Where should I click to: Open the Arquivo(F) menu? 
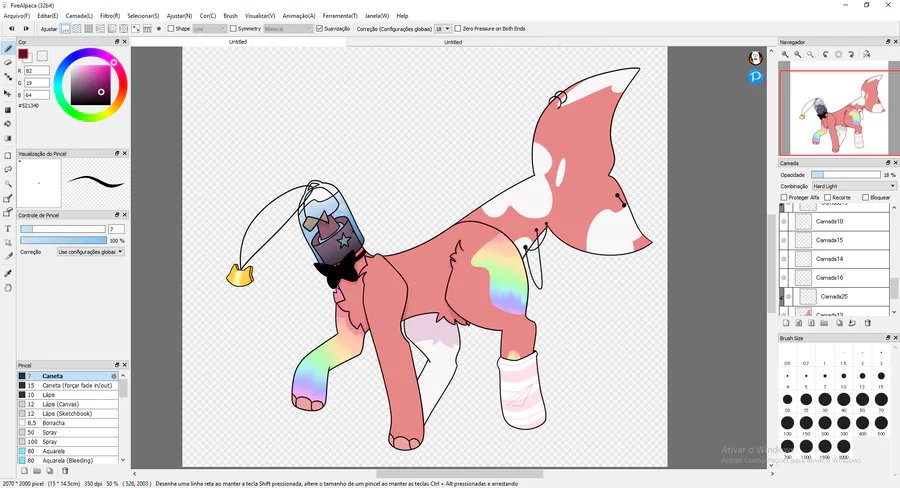[17, 16]
